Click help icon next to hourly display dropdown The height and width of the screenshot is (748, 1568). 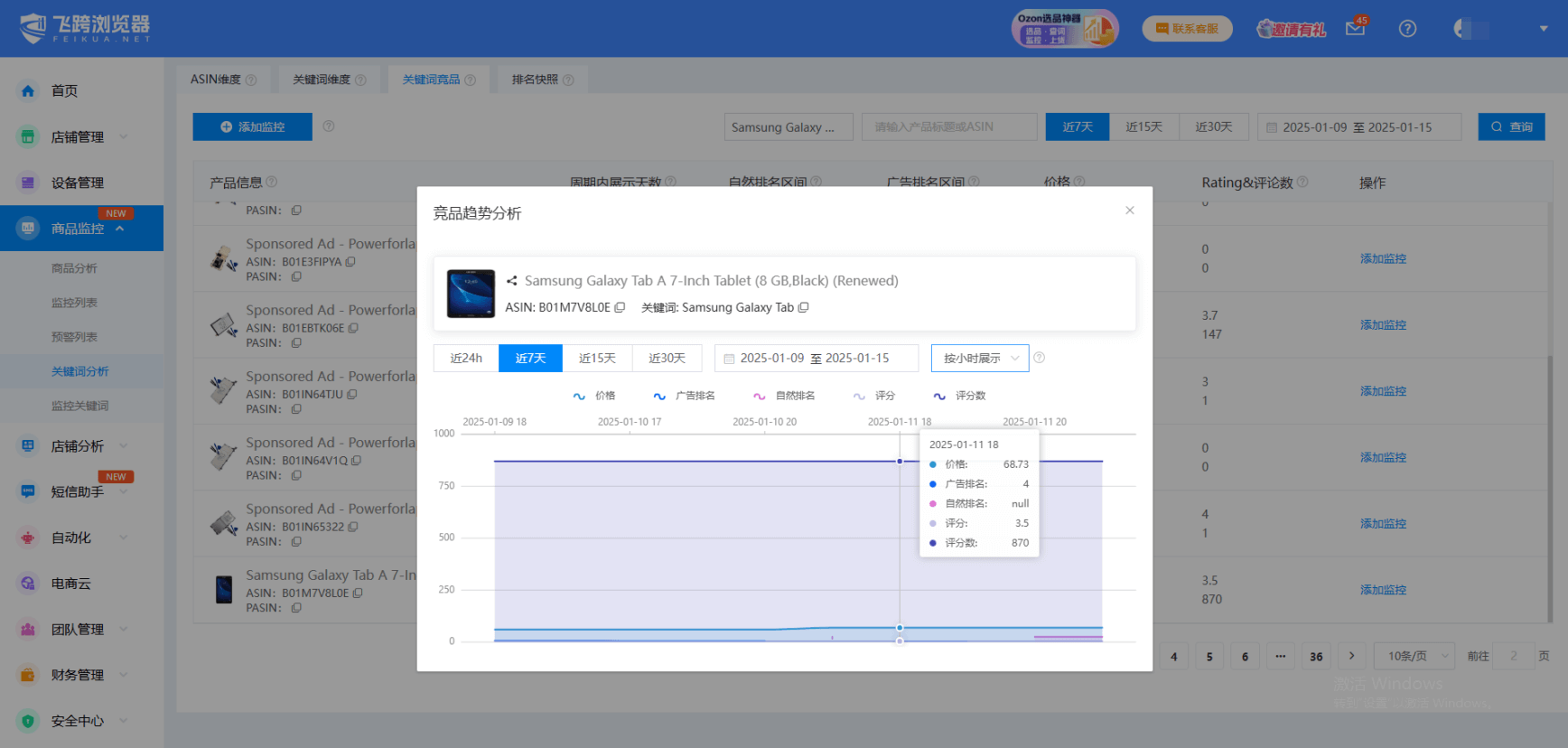(1040, 358)
